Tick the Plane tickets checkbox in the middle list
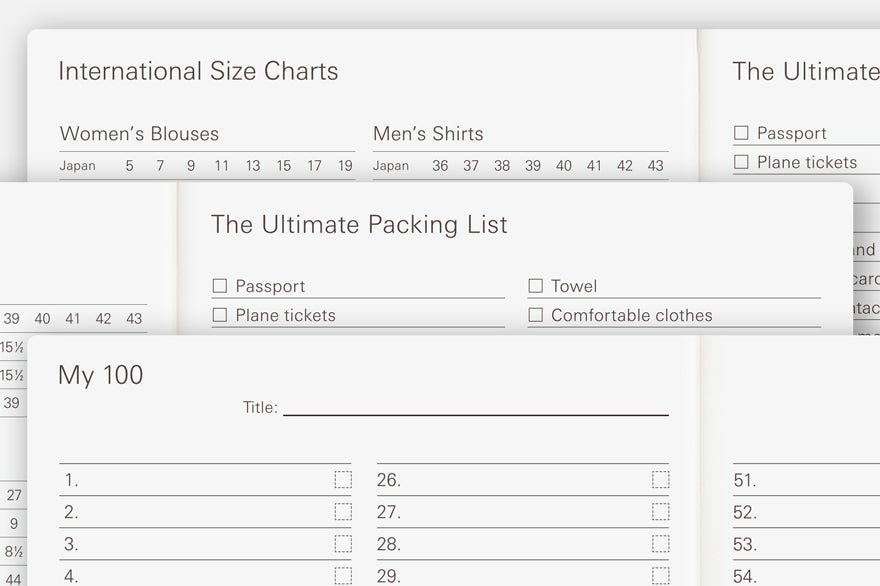Screen dimensions: 880x586 tap(220, 315)
